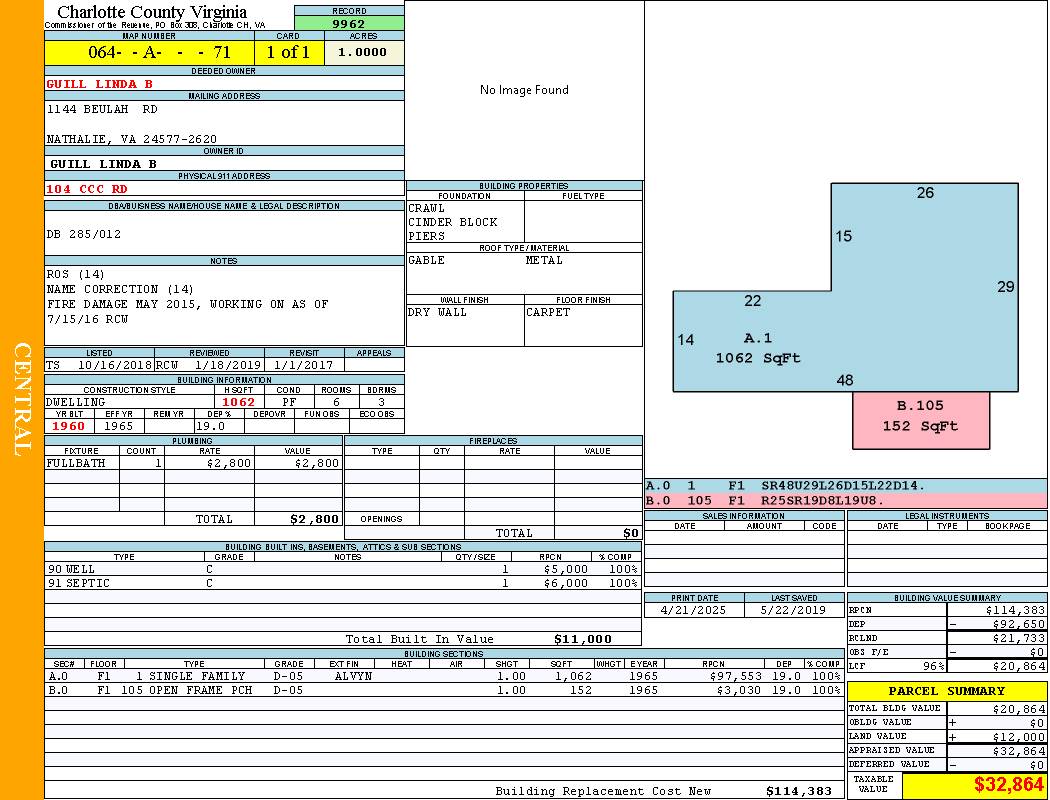Click the fire damage notes text
Image resolution: width=1050 pixels, height=800 pixels.
[187, 304]
